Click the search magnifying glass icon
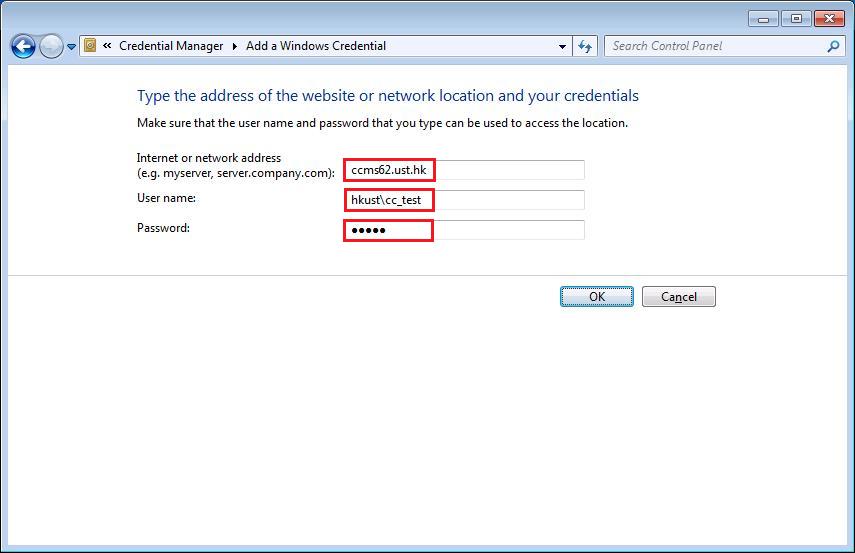This screenshot has height=553, width=855. (x=833, y=46)
